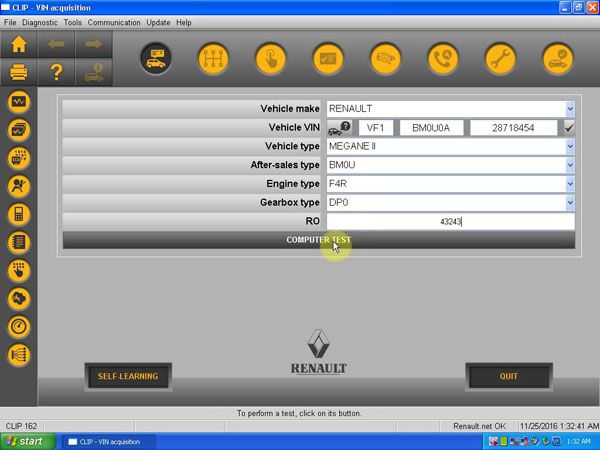Click the MEGANE II vehicle type value
Viewport: 600px width, 450px height.
pos(352,146)
